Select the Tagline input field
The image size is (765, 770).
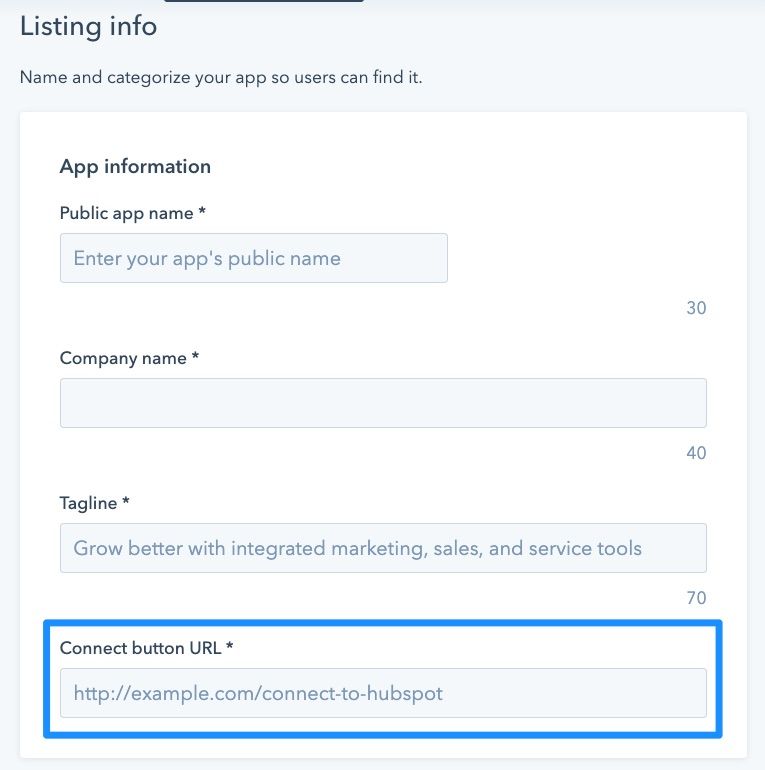pos(383,548)
